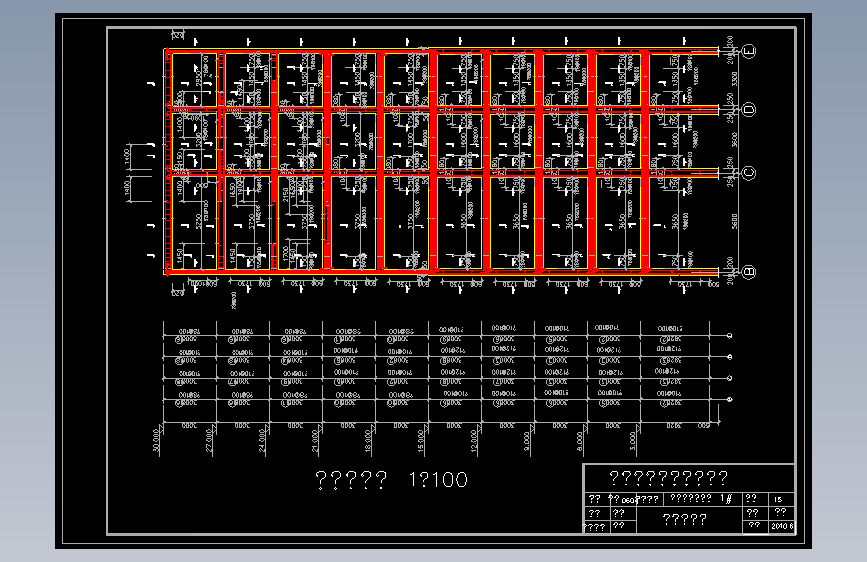This screenshot has width=867, height=562.
Task: Click the axis bubble labeled B
Action: (x=749, y=272)
